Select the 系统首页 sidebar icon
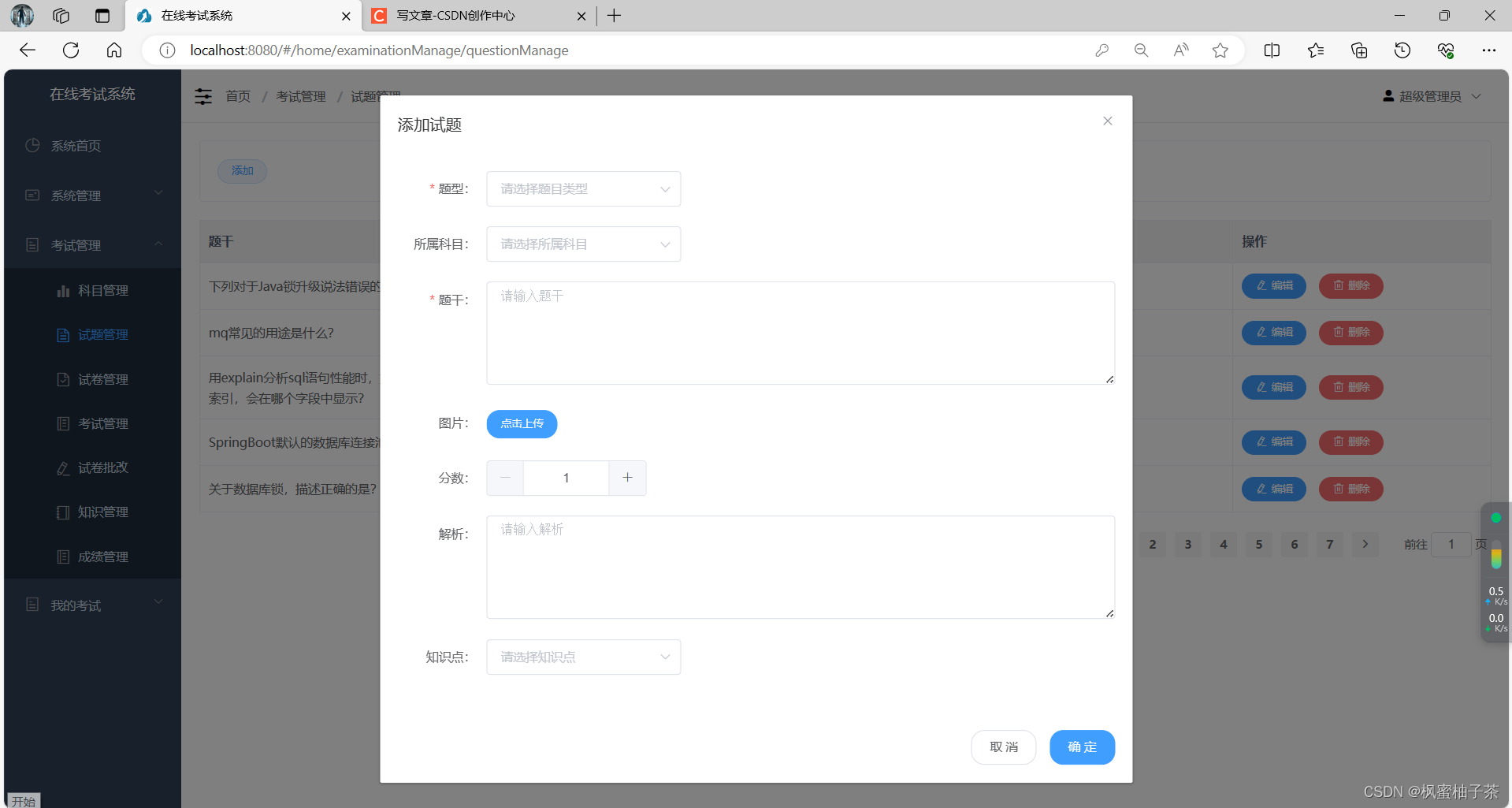Image resolution: width=1512 pixels, height=808 pixels. point(33,146)
